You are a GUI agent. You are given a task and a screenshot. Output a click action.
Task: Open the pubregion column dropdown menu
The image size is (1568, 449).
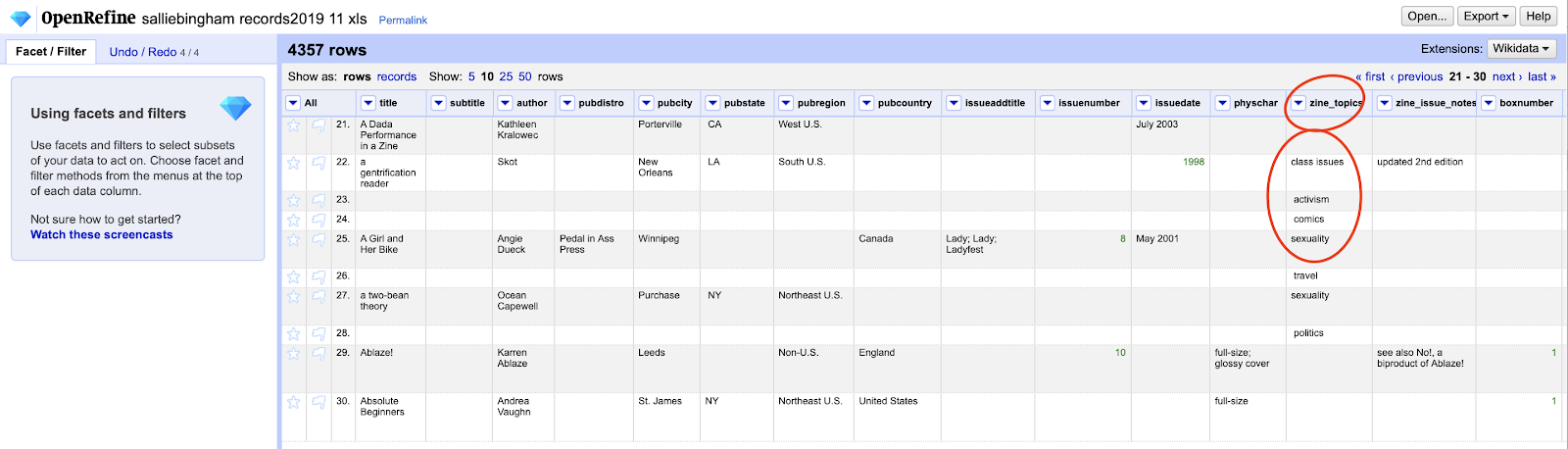(x=787, y=103)
